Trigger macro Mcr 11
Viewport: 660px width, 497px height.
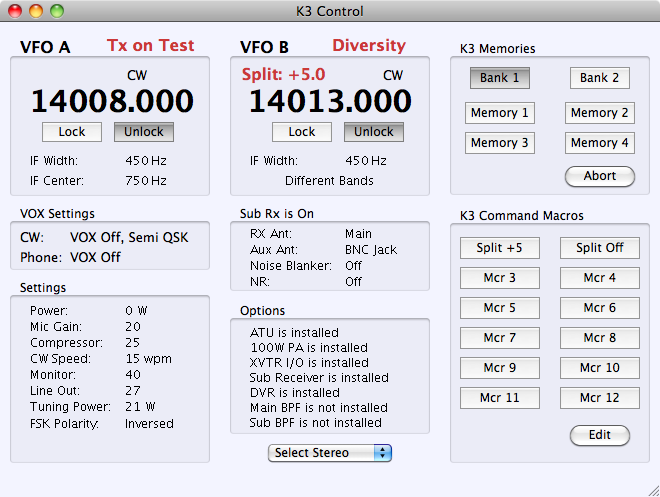[x=500, y=398]
